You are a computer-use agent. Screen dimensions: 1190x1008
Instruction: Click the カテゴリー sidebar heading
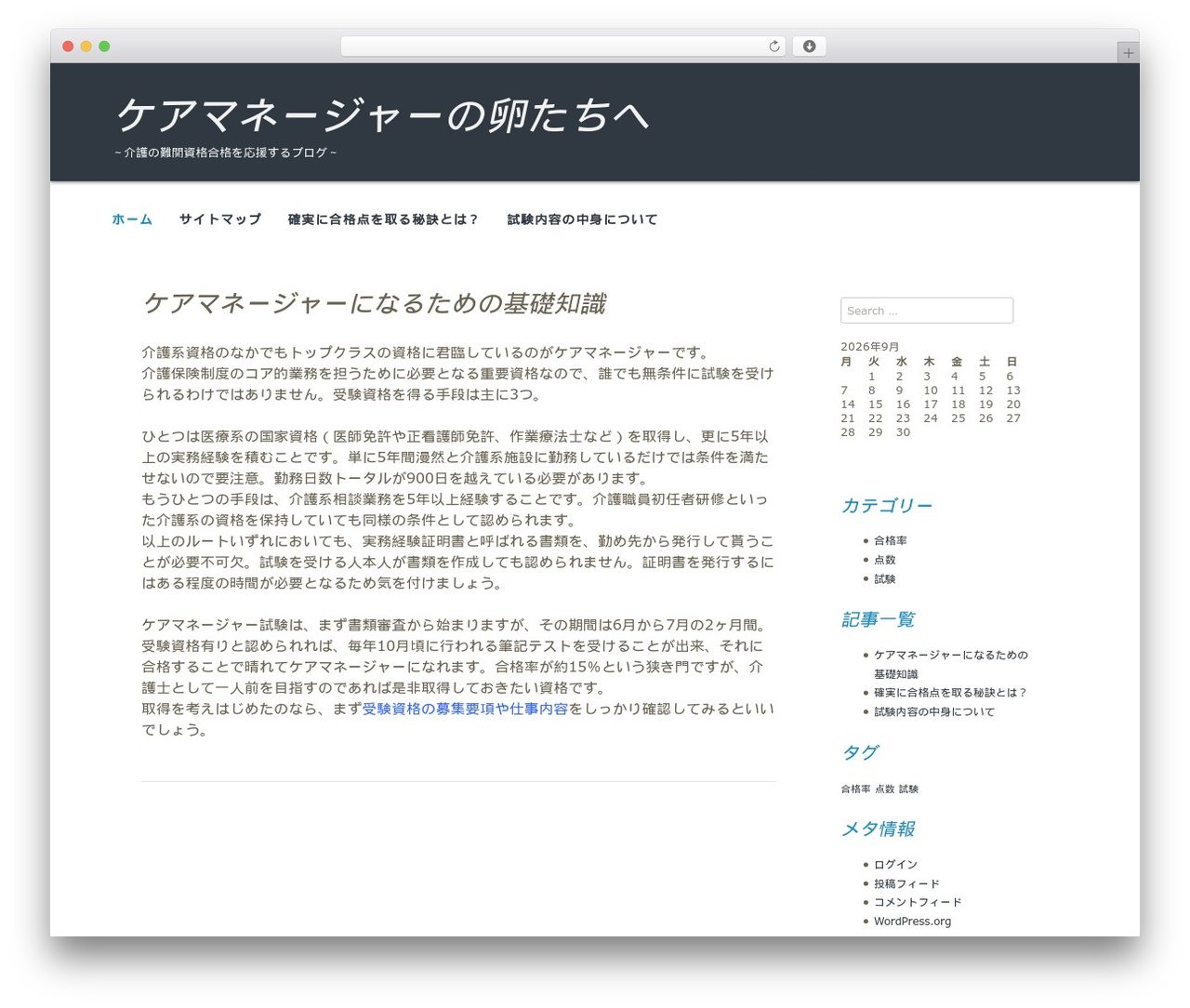point(886,505)
